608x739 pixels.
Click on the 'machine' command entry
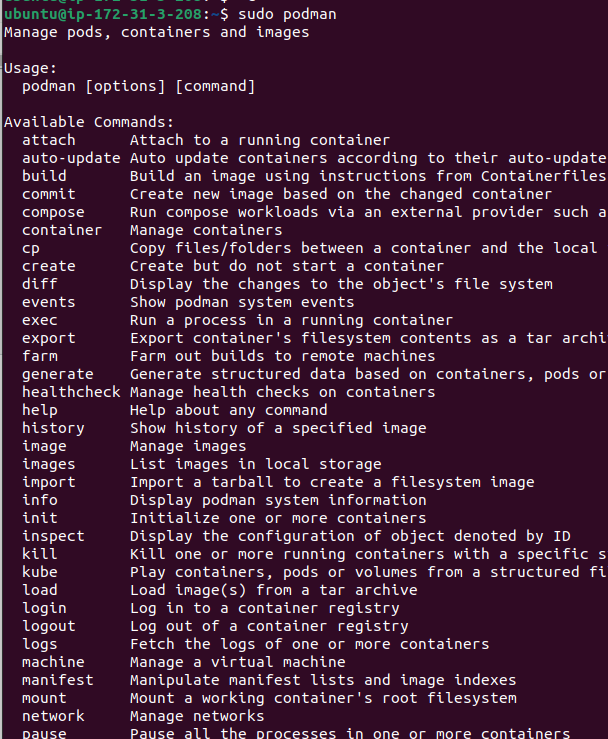tap(53, 662)
